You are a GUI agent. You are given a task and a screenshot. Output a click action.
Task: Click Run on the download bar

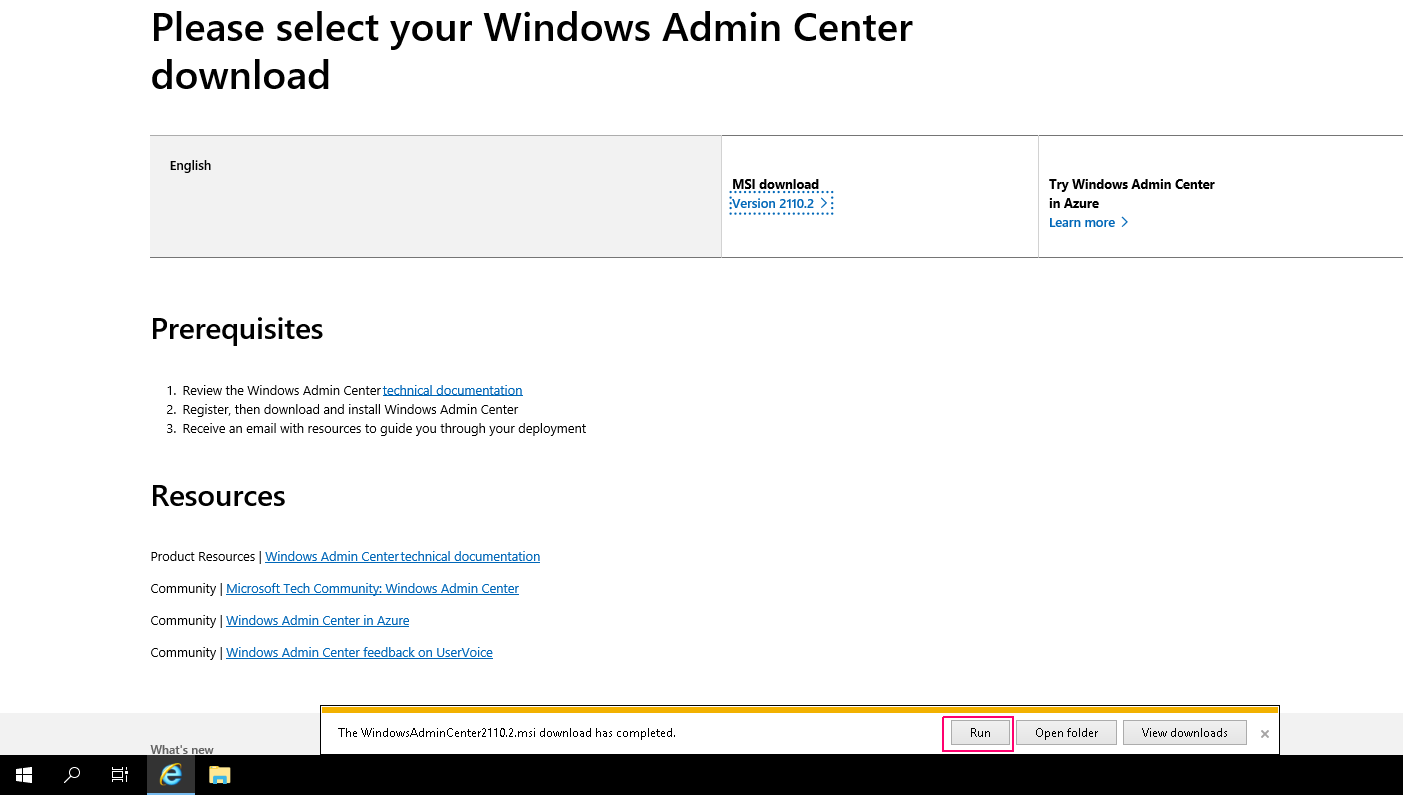(x=980, y=733)
